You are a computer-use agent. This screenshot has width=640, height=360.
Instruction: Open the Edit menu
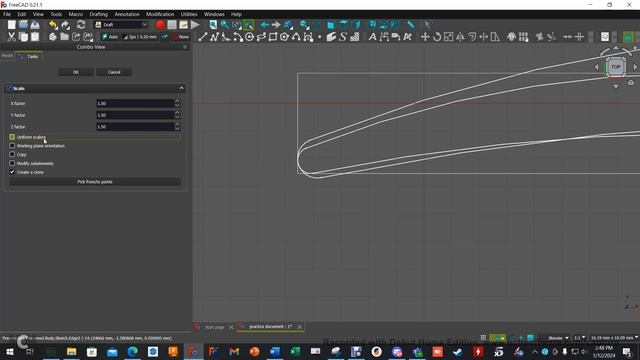click(22, 14)
